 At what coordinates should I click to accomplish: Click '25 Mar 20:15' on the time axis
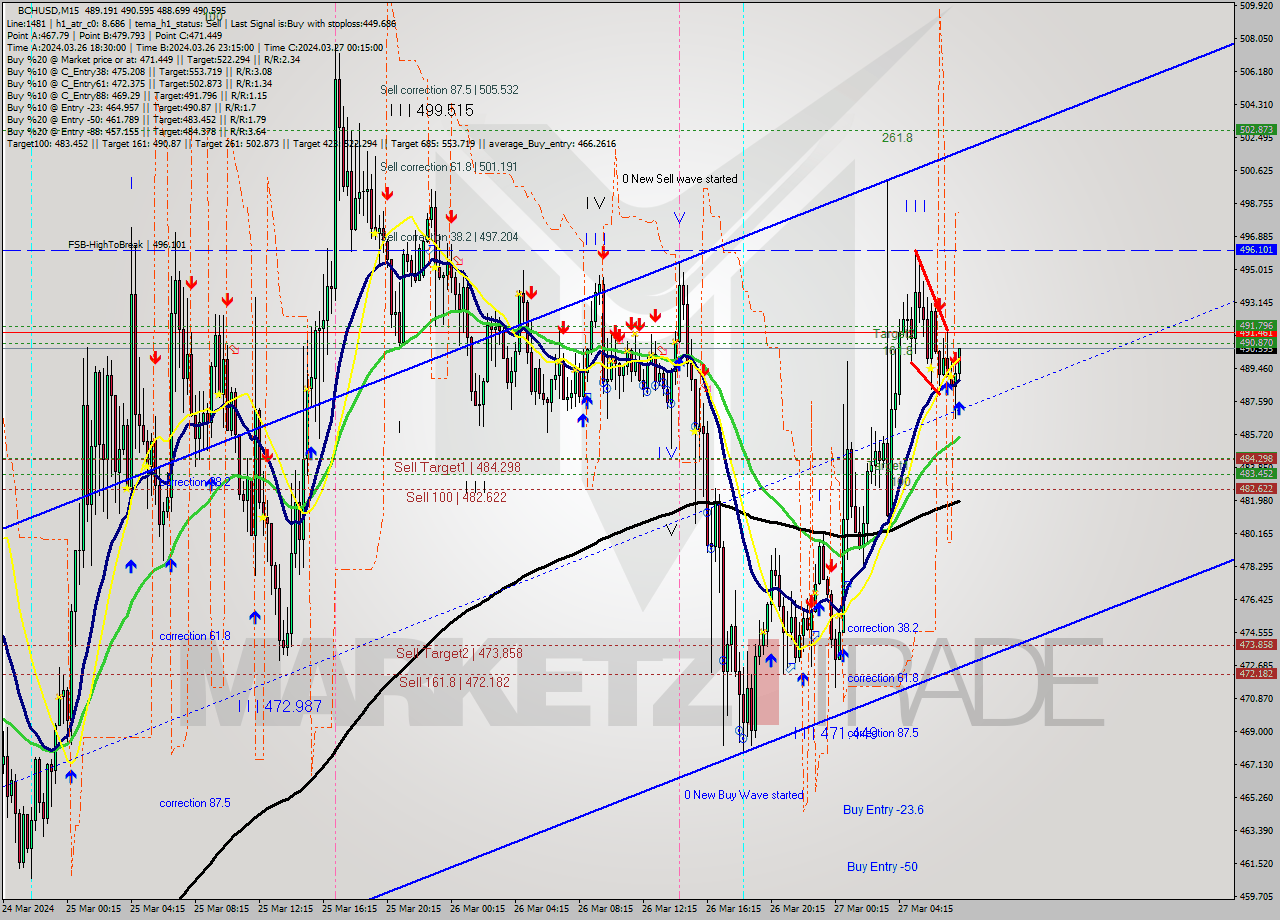[x=414, y=910]
